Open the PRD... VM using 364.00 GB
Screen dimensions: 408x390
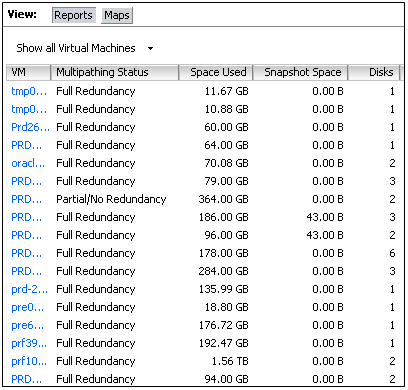tap(27, 199)
